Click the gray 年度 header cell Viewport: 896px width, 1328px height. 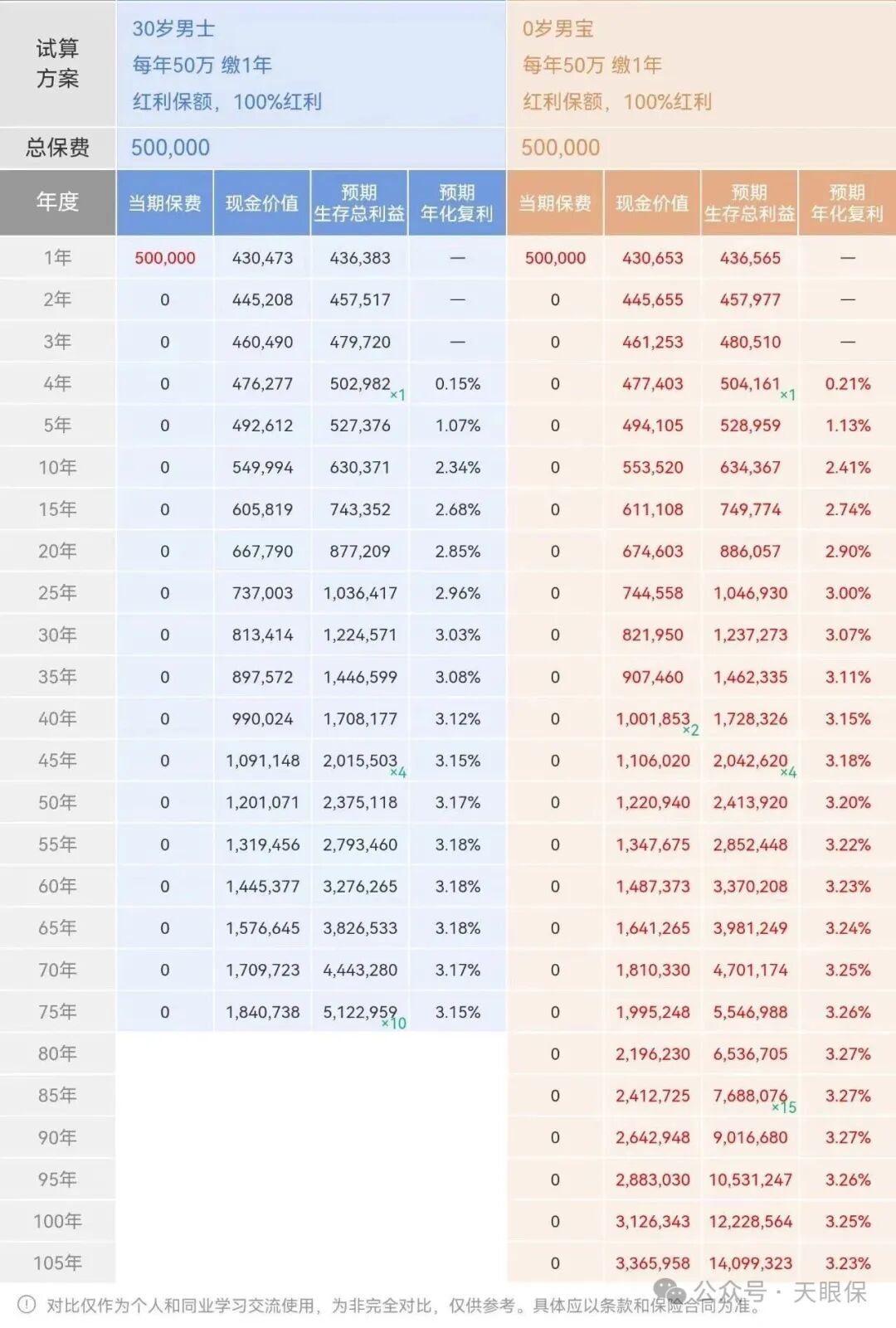click(x=57, y=202)
